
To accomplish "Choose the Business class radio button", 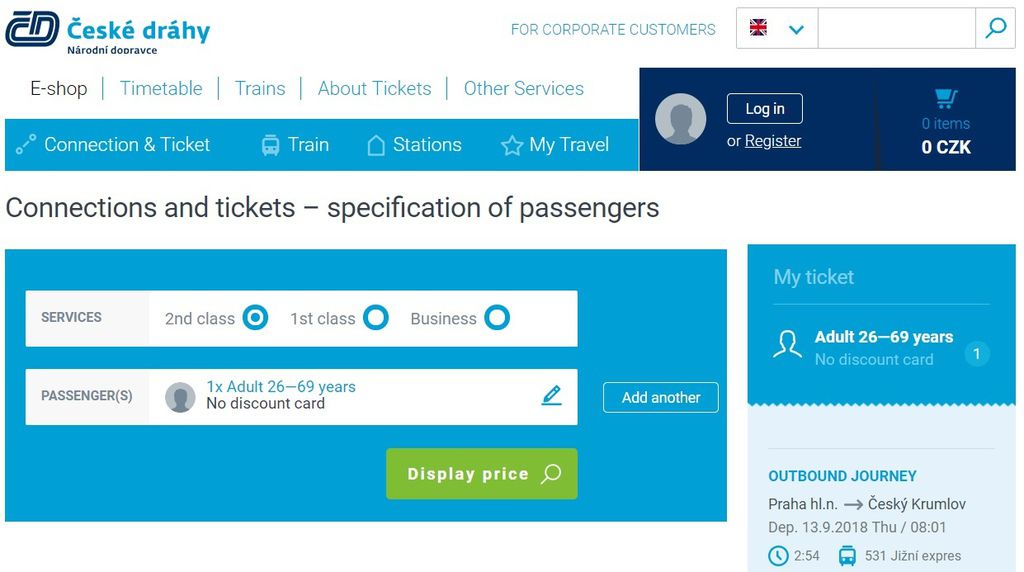I will [x=496, y=318].
